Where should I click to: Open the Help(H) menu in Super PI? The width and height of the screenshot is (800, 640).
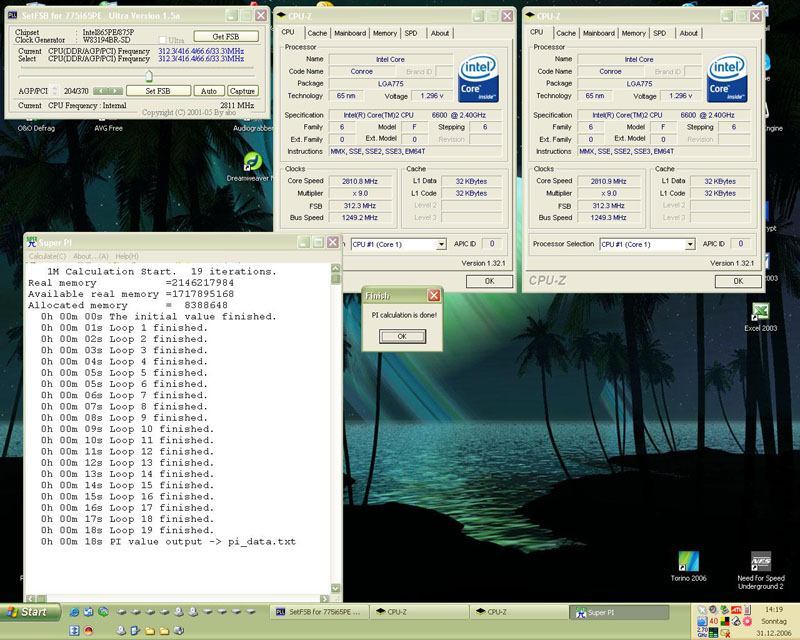[x=127, y=256]
